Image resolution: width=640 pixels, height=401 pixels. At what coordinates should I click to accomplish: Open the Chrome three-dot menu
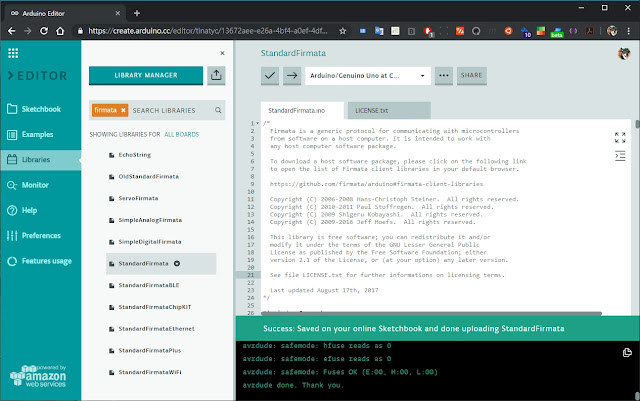coord(629,31)
